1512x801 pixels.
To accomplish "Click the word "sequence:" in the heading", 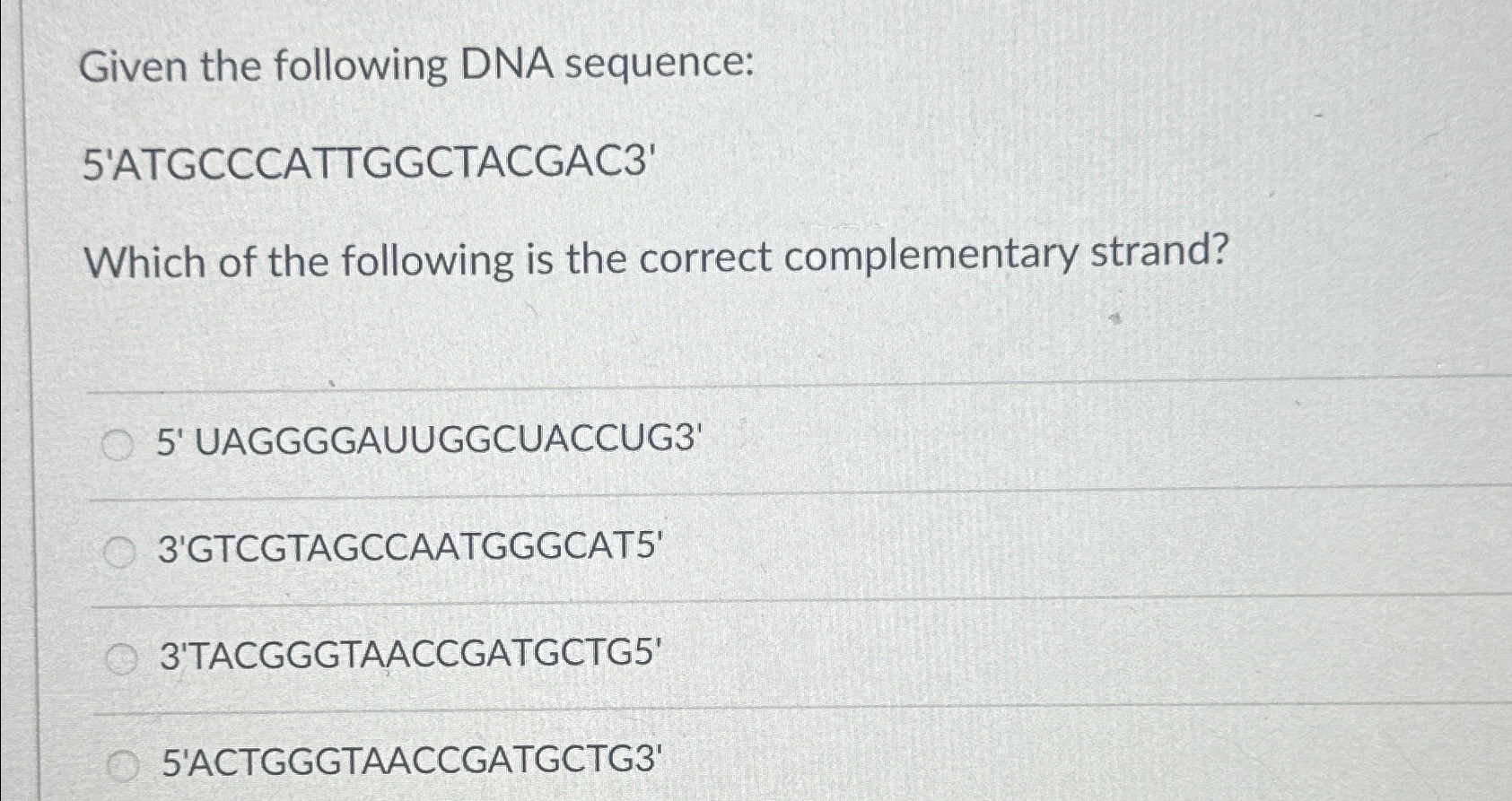I will tap(660, 66).
